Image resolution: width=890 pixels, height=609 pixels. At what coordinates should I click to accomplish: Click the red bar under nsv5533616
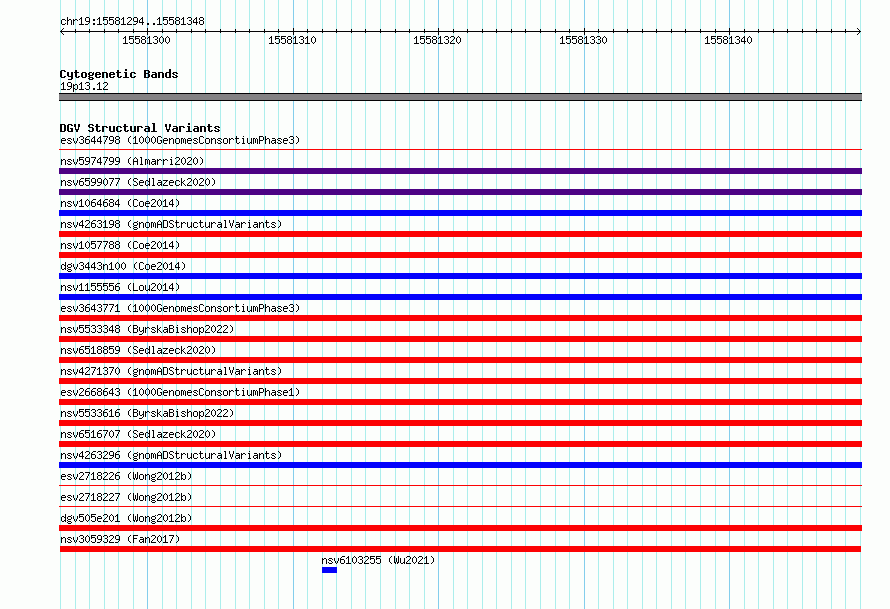(x=460, y=423)
